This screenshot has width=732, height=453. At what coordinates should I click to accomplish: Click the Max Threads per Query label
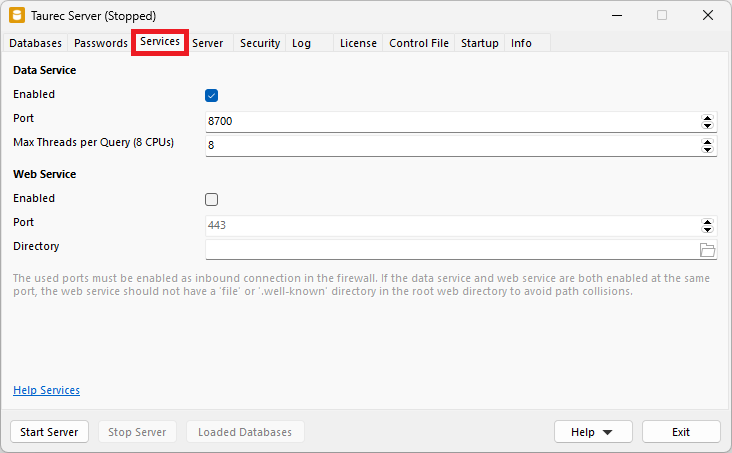[x=93, y=142]
